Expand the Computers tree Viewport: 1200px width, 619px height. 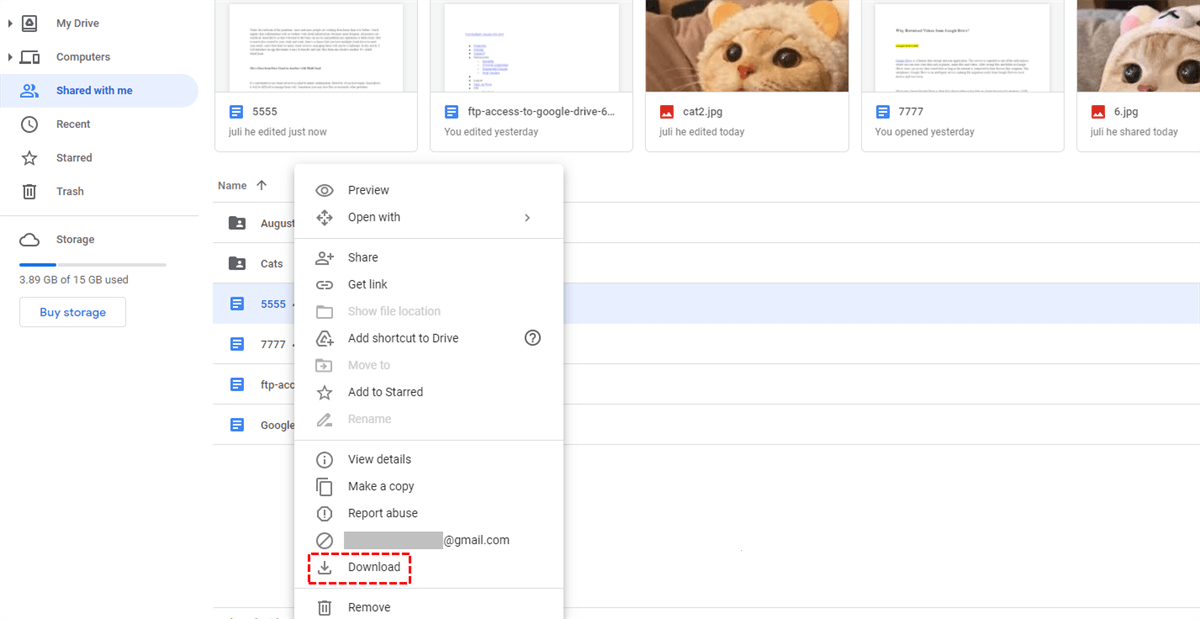[x=10, y=57]
